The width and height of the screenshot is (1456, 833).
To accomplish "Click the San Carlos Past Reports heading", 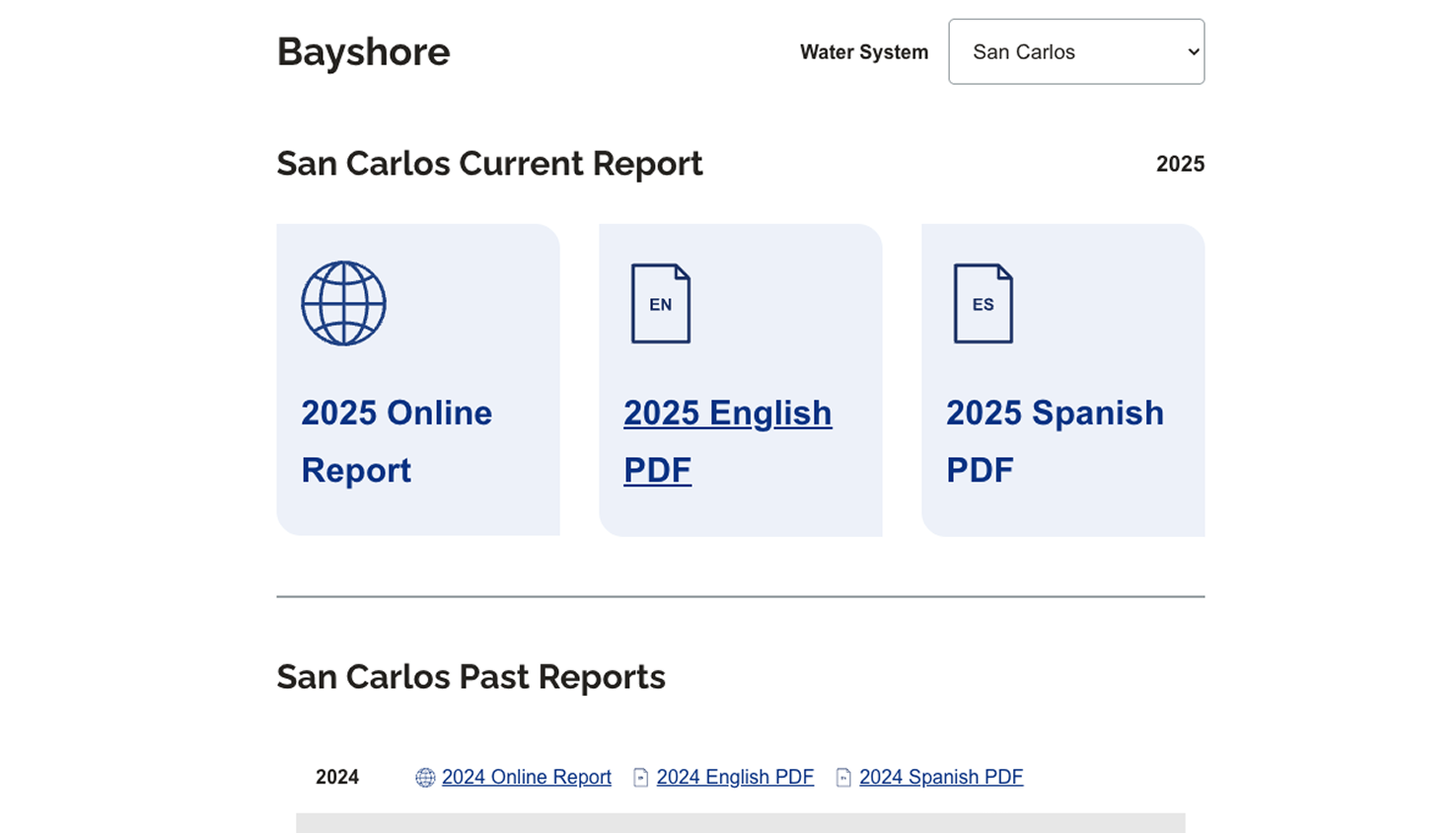I will click(x=471, y=677).
